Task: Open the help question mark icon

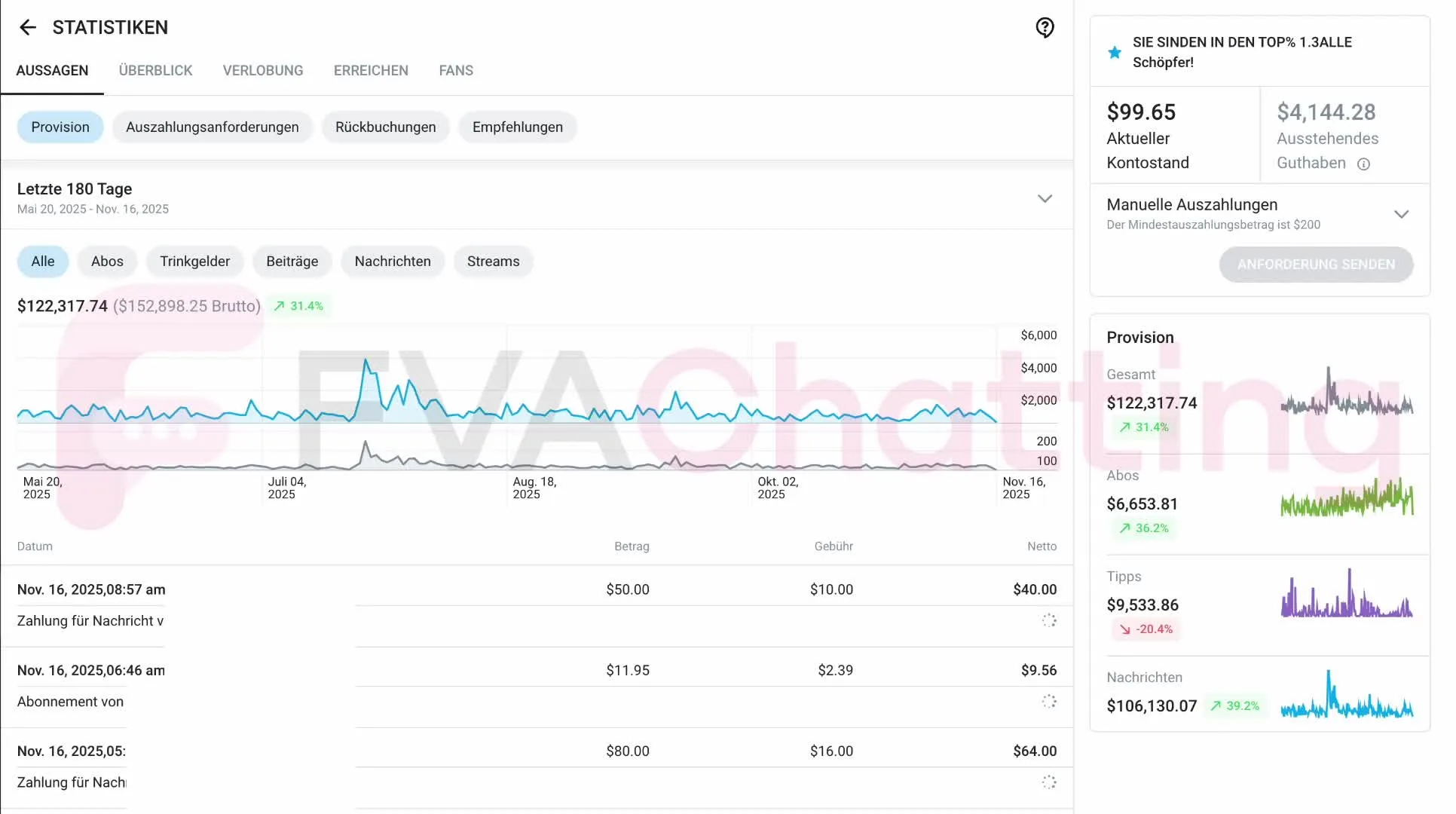Action: 1045,28
